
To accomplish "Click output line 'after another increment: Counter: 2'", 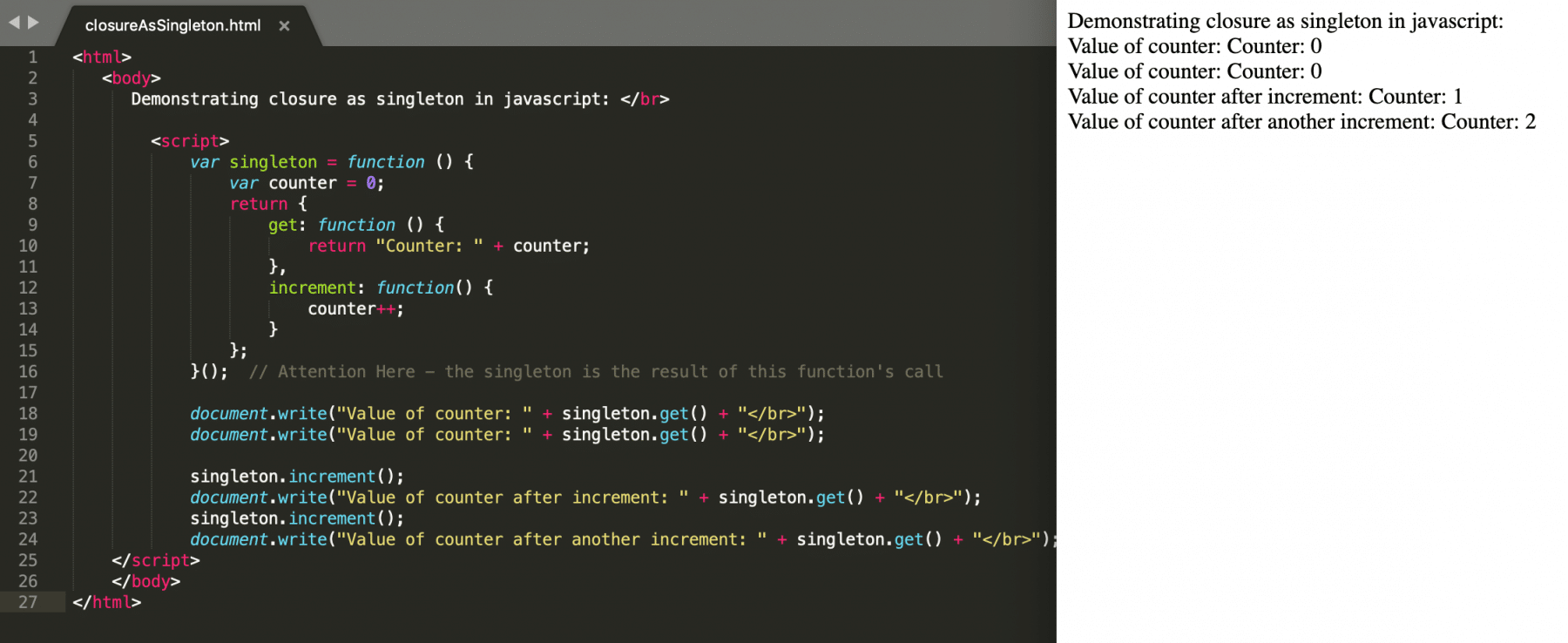I will tap(1301, 122).
